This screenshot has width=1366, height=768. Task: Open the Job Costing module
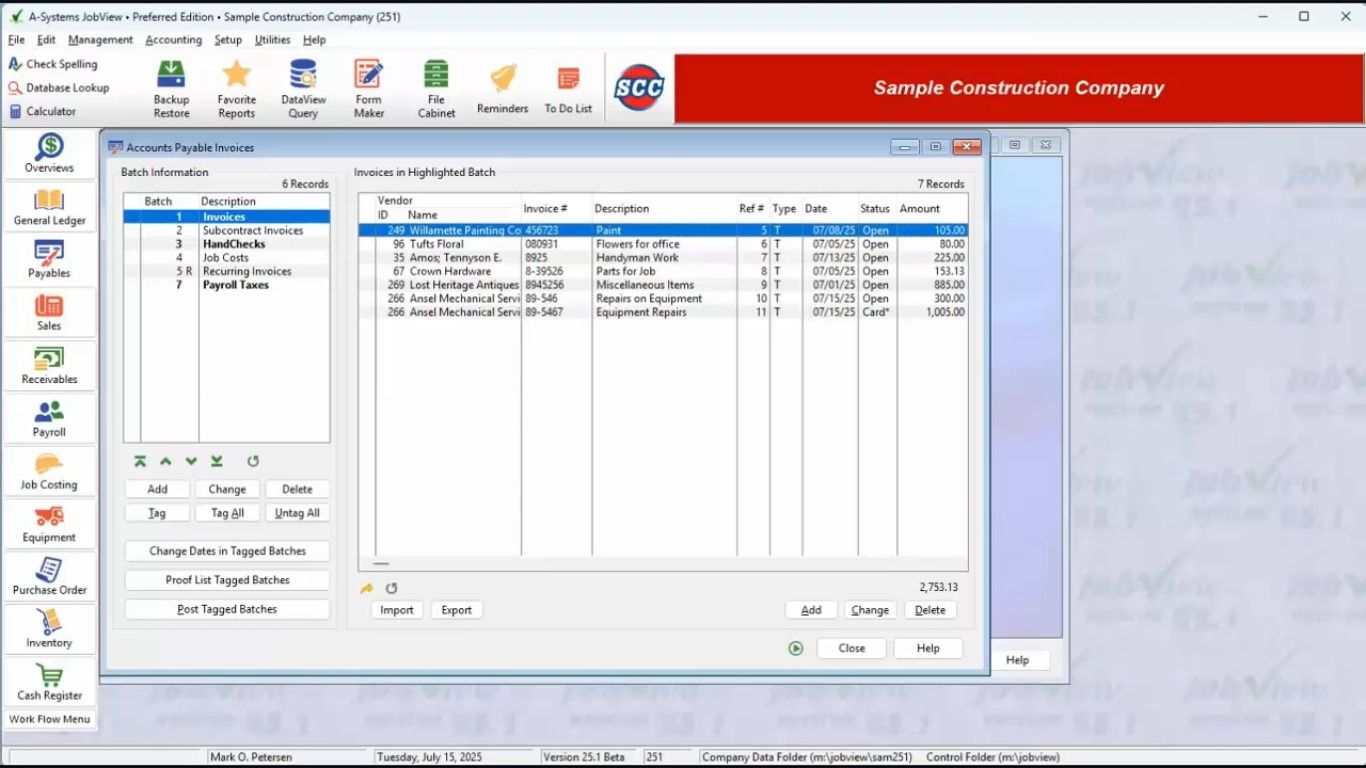(x=49, y=471)
